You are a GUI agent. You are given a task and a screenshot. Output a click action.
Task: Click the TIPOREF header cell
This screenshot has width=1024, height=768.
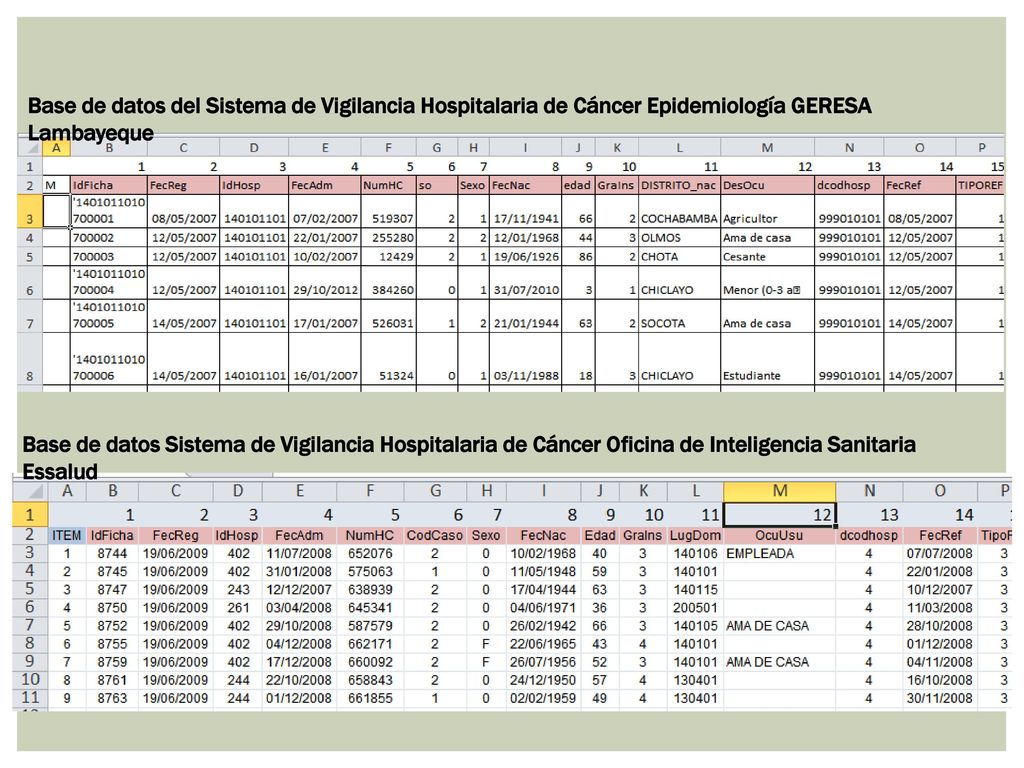(x=980, y=185)
